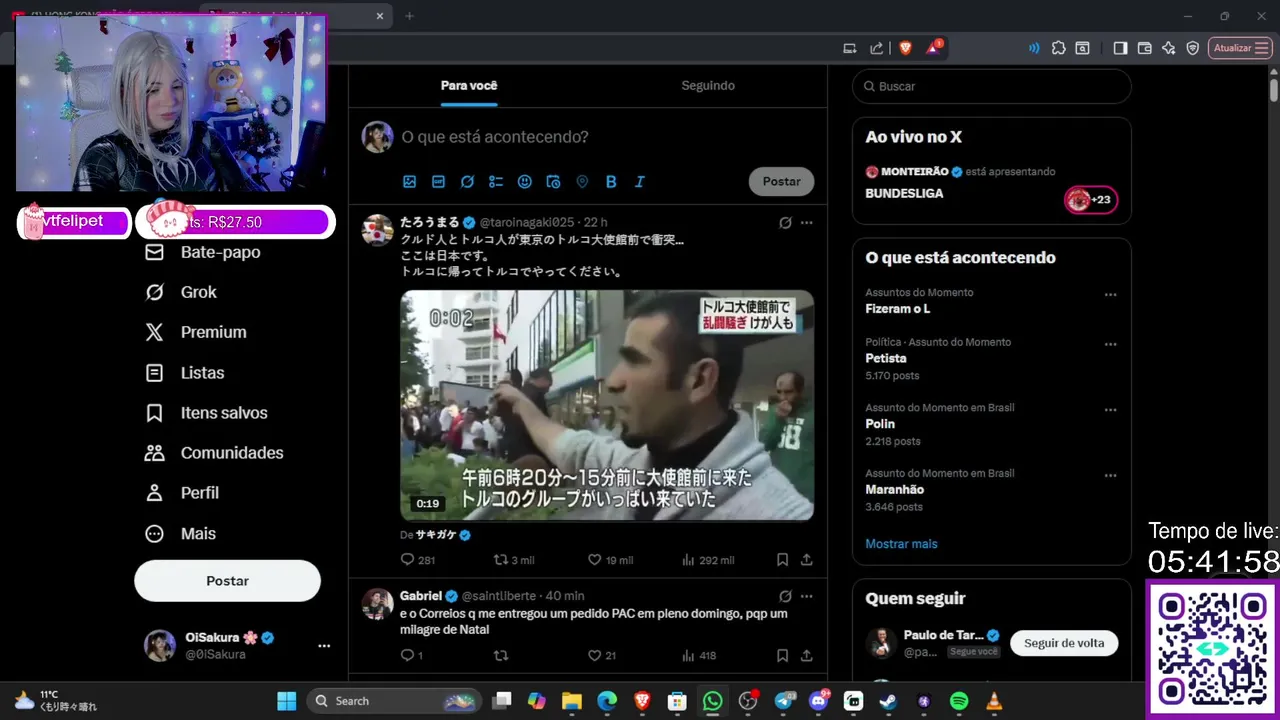Open more options on Gabriel's post
This screenshot has width=1280, height=720.
tap(807, 596)
